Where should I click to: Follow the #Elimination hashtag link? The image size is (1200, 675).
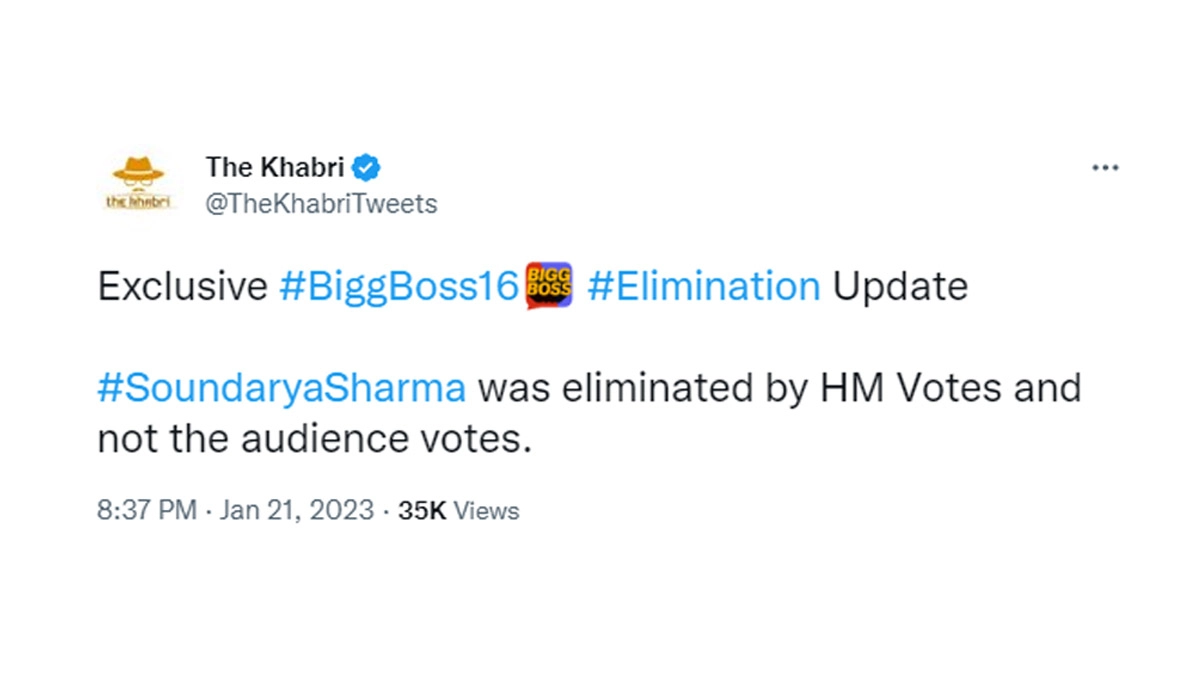[x=703, y=287]
